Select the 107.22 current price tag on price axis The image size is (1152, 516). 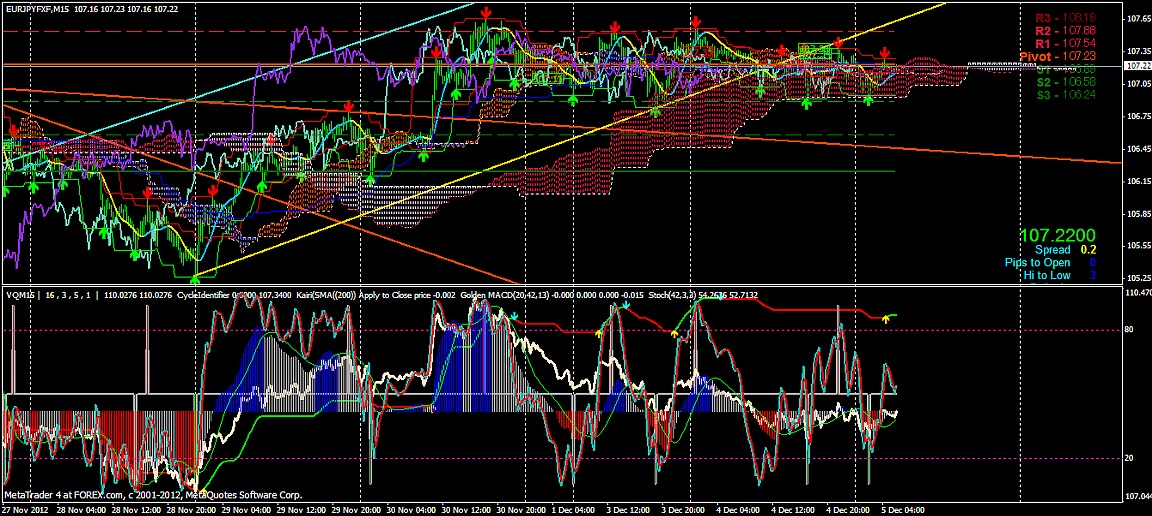tap(1137, 66)
